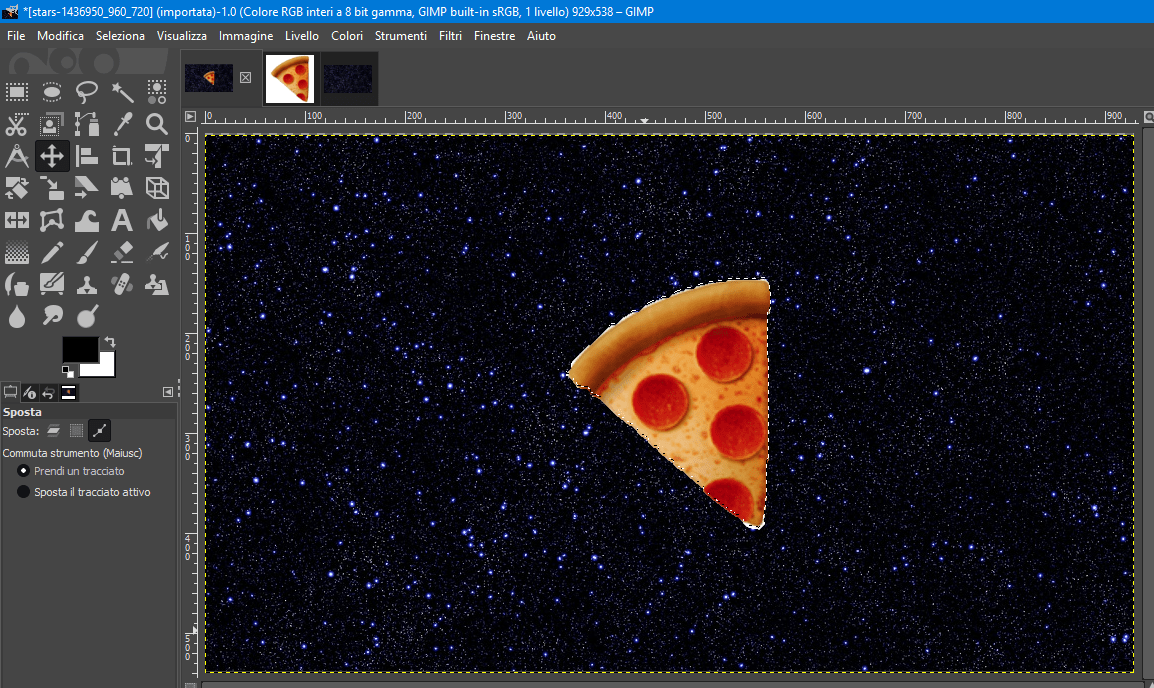The height and width of the screenshot is (688, 1154).
Task: Select the Gradient tool
Action: [16, 252]
